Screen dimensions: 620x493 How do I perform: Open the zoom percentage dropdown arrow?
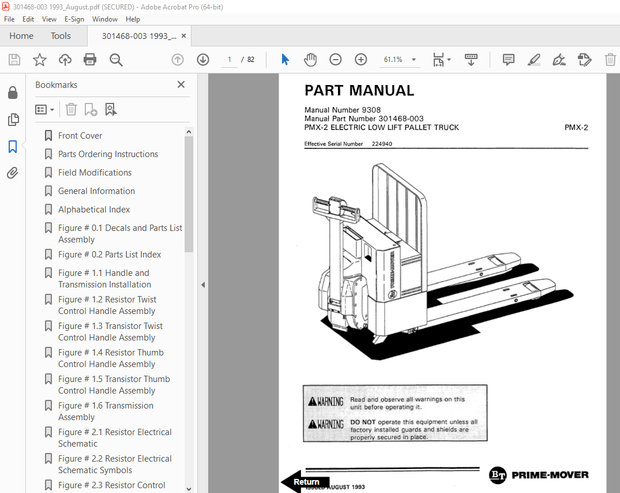414,60
